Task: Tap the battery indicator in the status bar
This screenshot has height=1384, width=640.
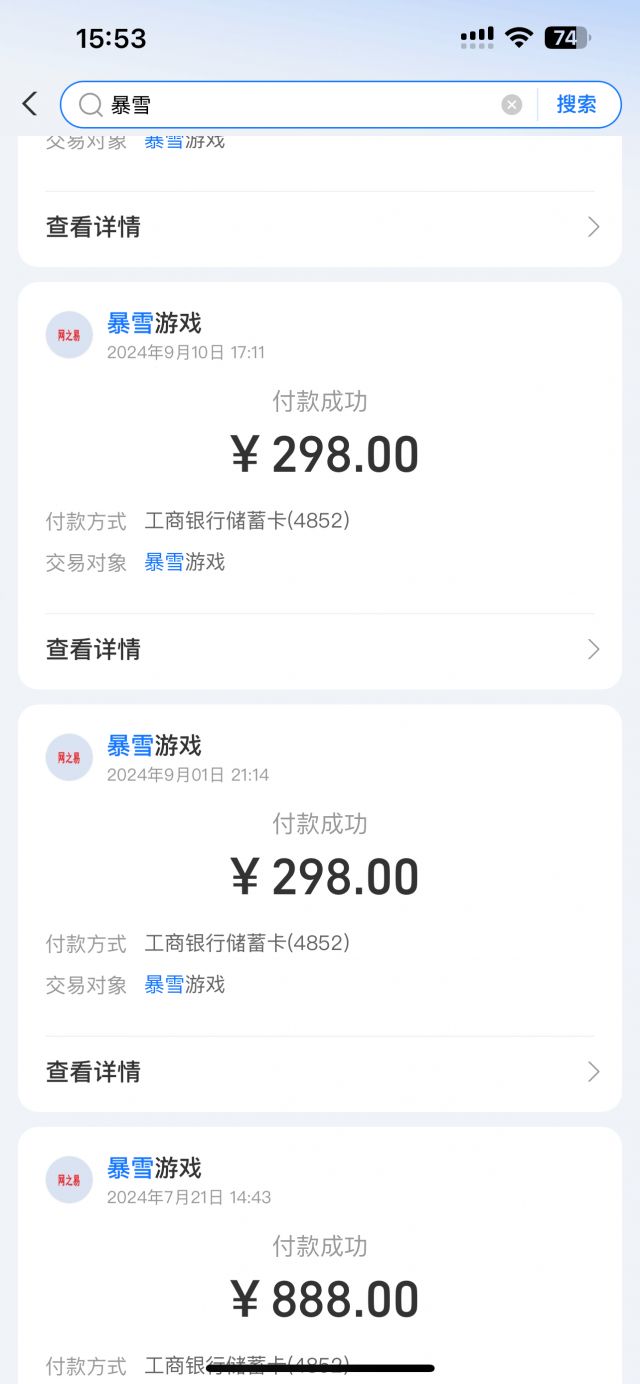Action: 567,38
